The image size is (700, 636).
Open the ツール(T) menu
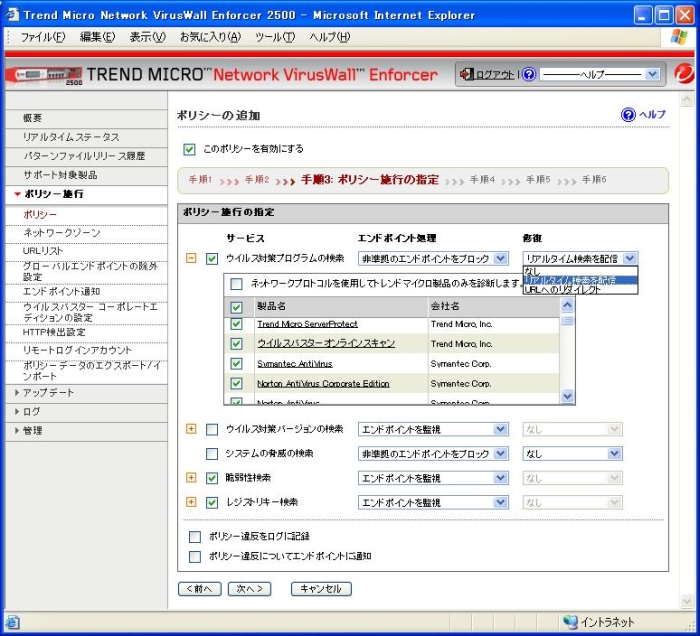(x=275, y=37)
